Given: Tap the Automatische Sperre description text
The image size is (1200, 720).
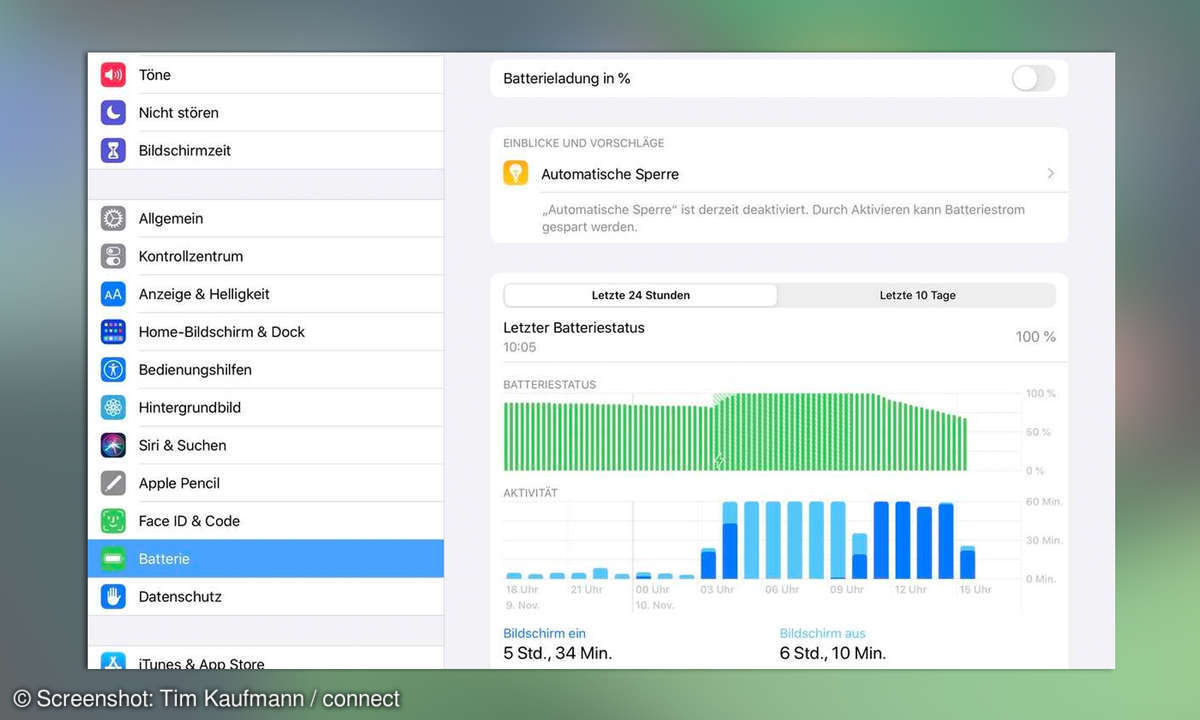Looking at the screenshot, I should pyautogui.click(x=783, y=218).
